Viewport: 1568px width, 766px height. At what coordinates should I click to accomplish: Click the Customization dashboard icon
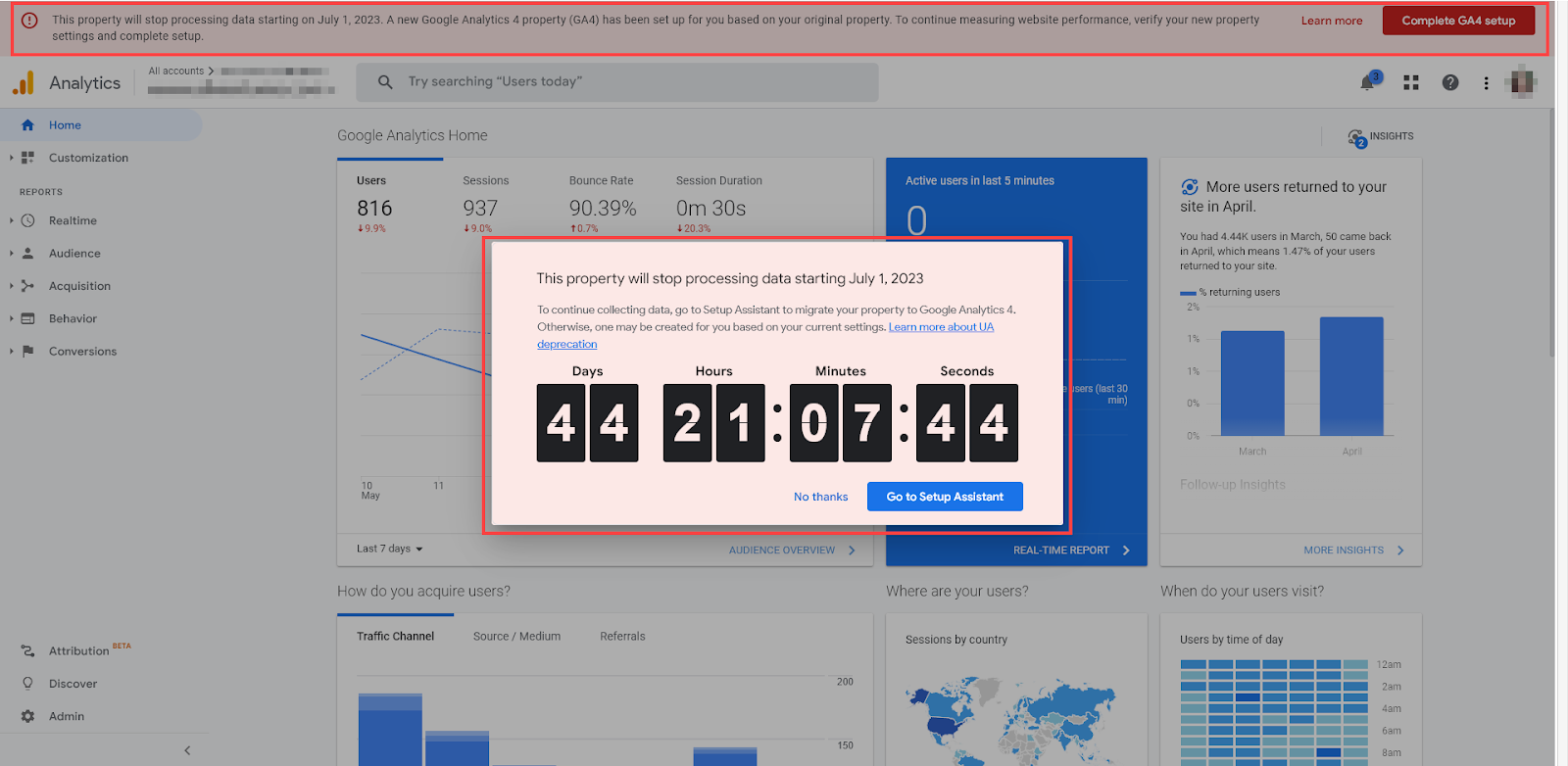coord(27,158)
